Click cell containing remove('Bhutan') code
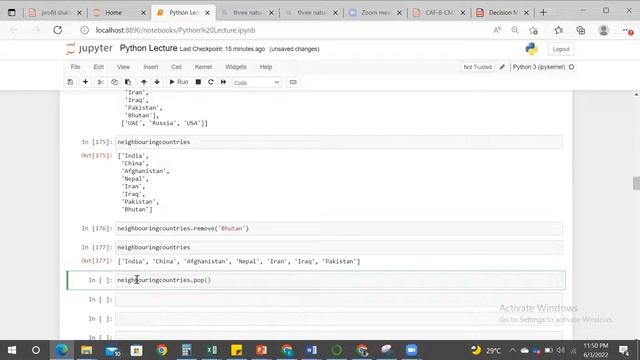 click(x=339, y=228)
